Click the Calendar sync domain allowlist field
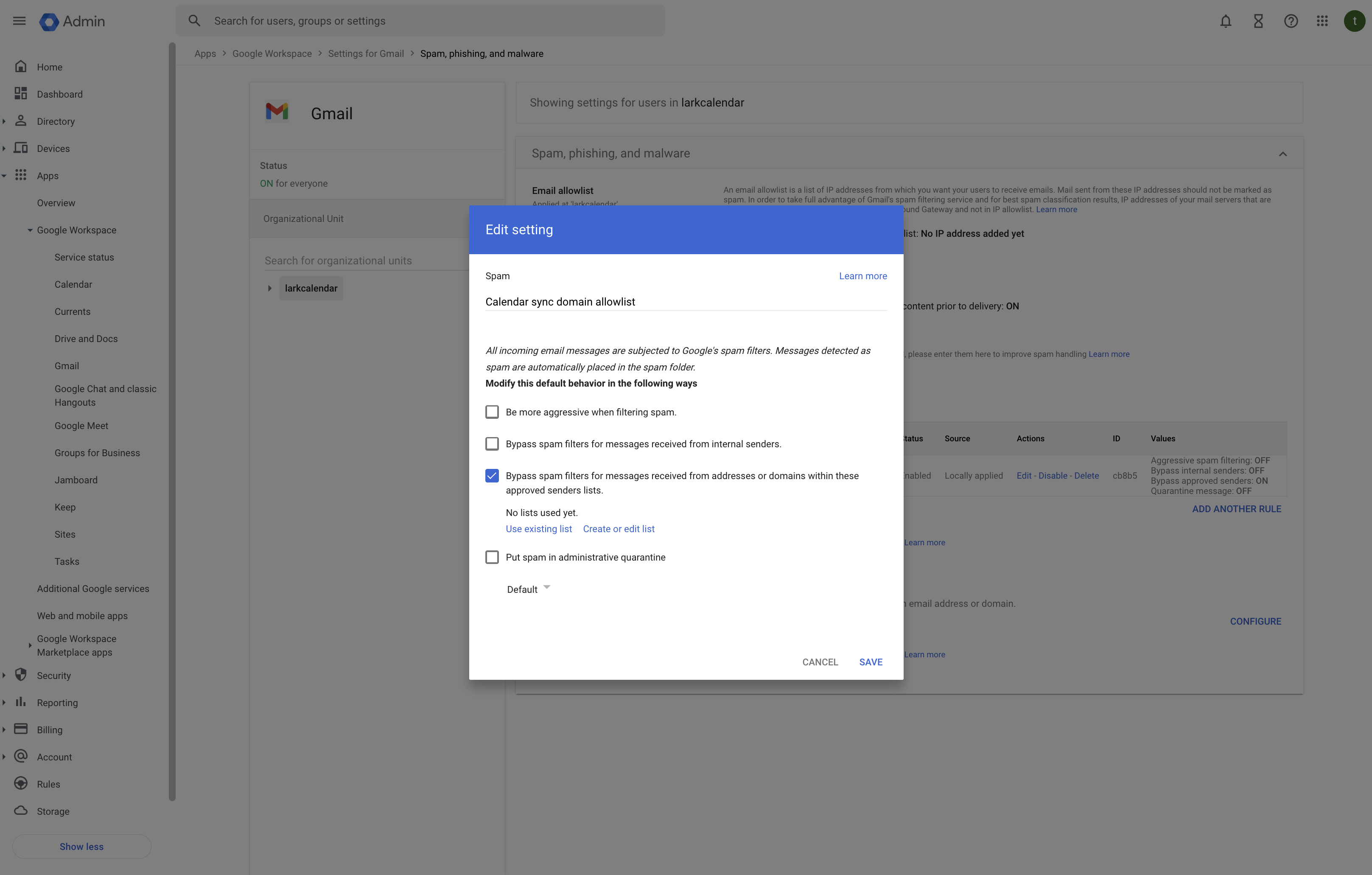The height and width of the screenshot is (875, 1372). click(x=686, y=302)
